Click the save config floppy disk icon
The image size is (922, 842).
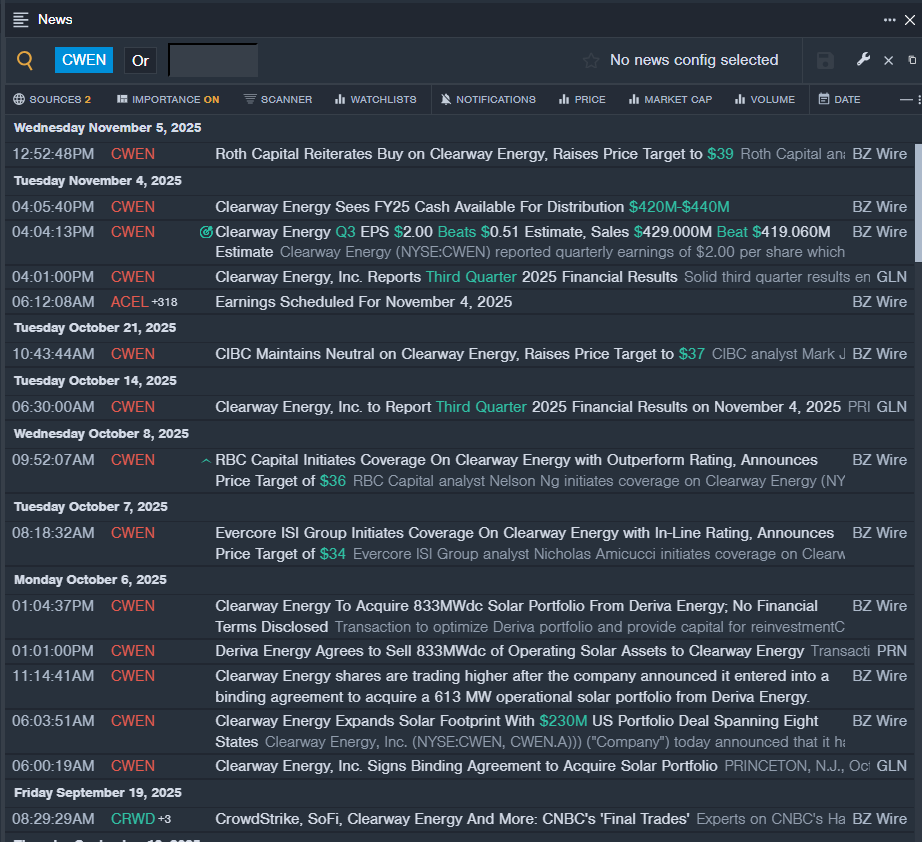click(825, 61)
